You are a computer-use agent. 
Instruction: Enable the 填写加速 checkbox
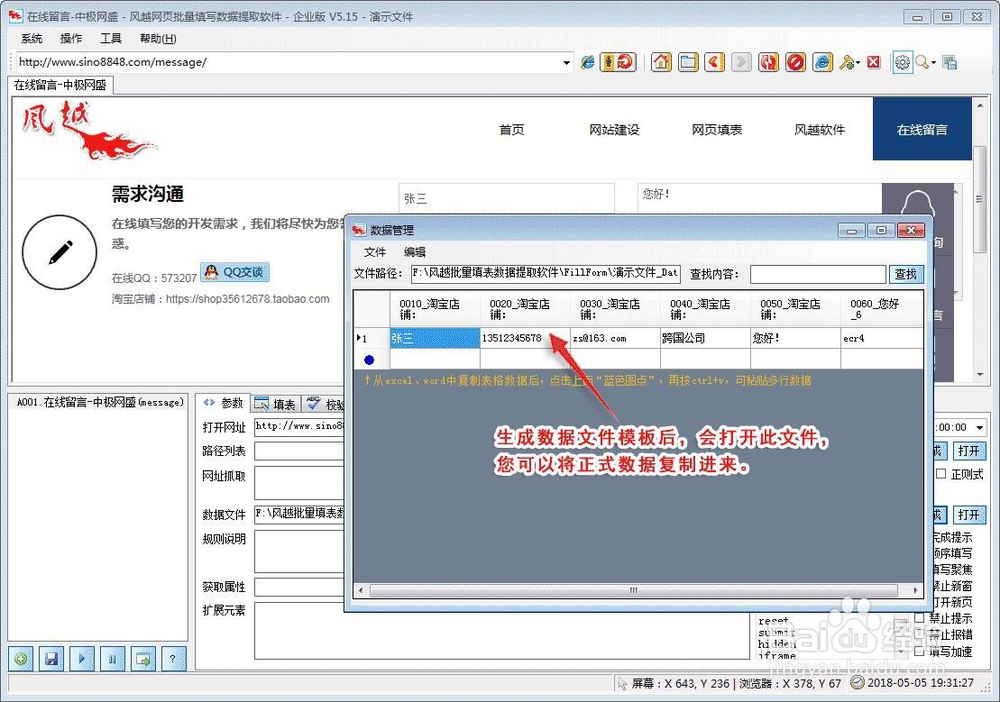(x=919, y=651)
